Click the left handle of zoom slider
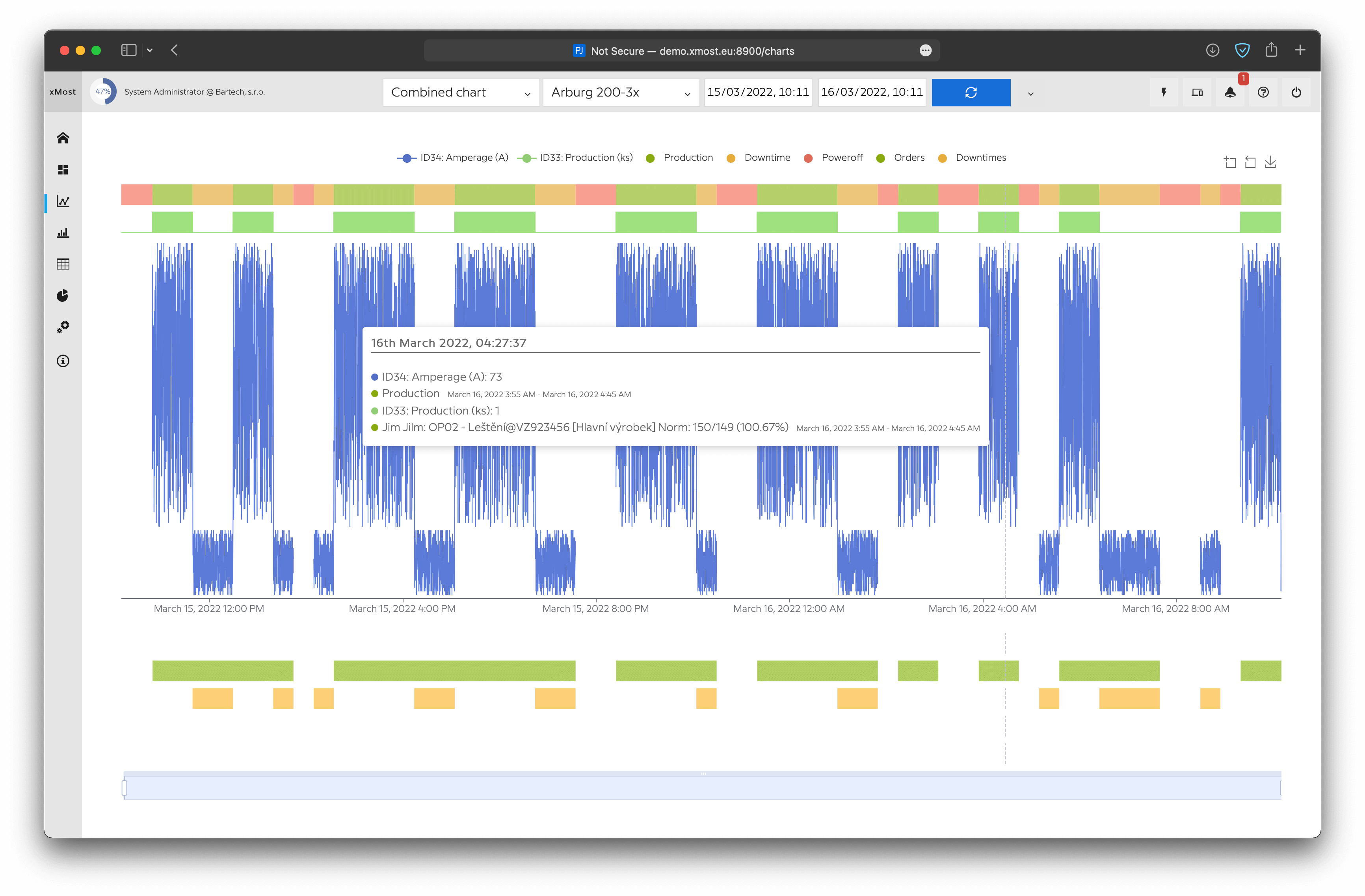This screenshot has height=896, width=1365. (x=125, y=788)
